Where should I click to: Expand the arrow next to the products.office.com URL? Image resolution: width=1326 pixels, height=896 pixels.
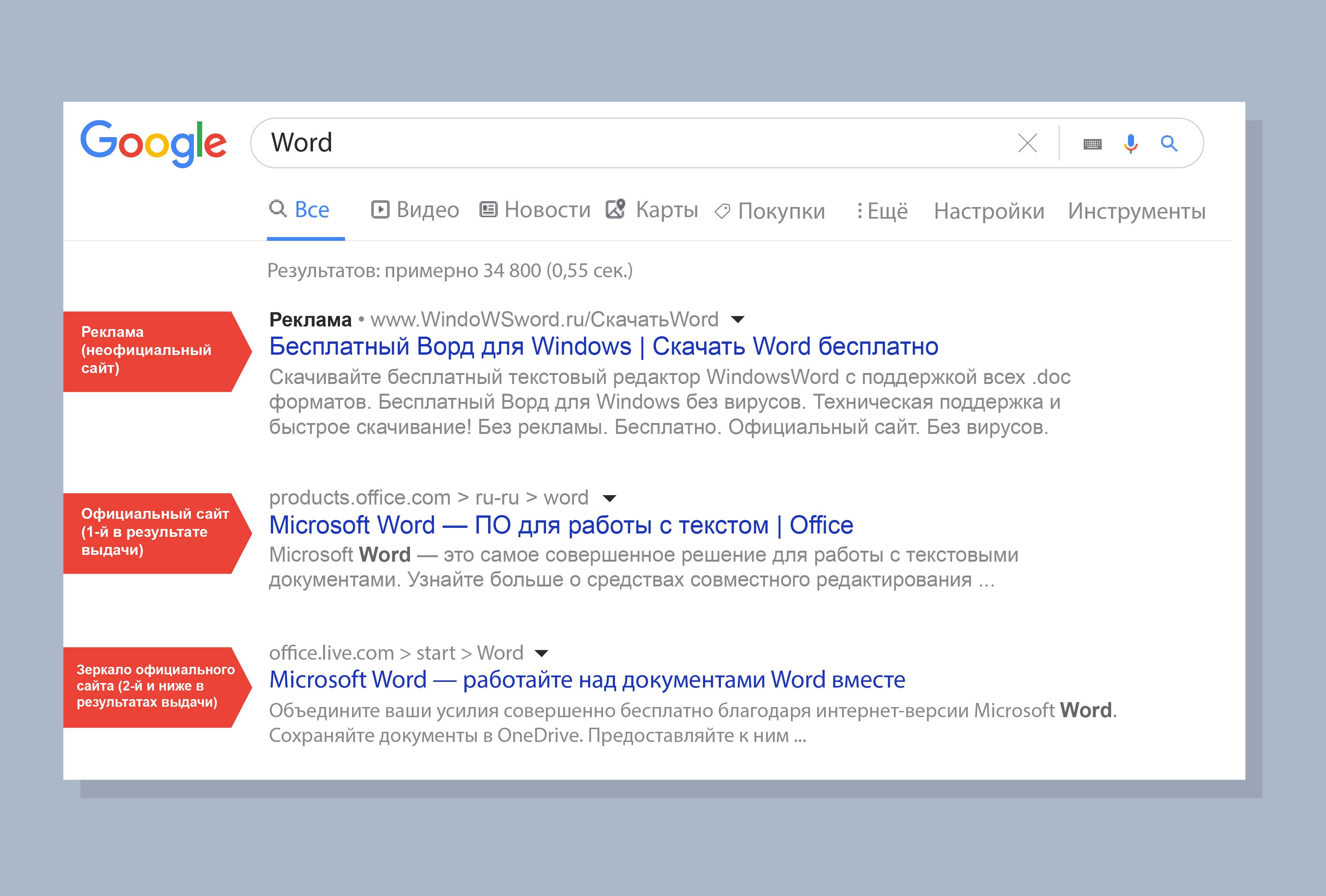pos(609,499)
